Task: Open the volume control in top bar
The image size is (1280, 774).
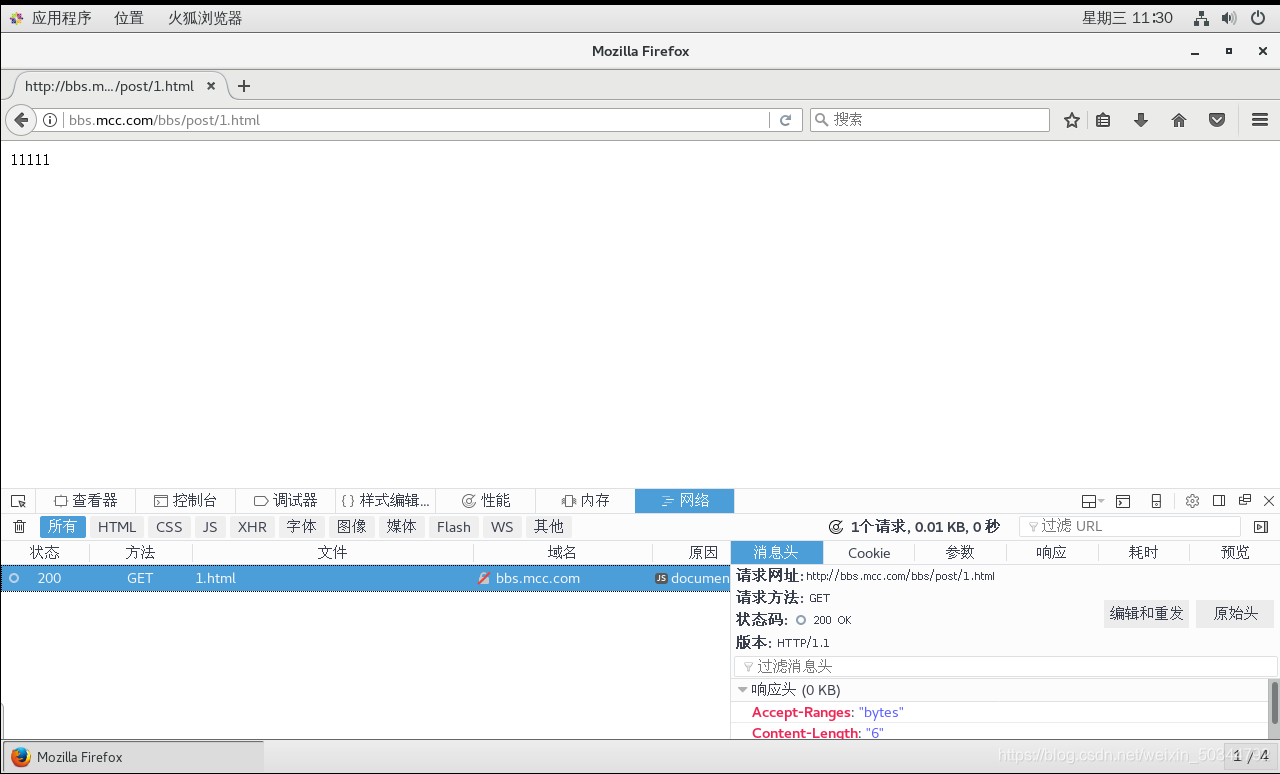Action: tap(1229, 18)
